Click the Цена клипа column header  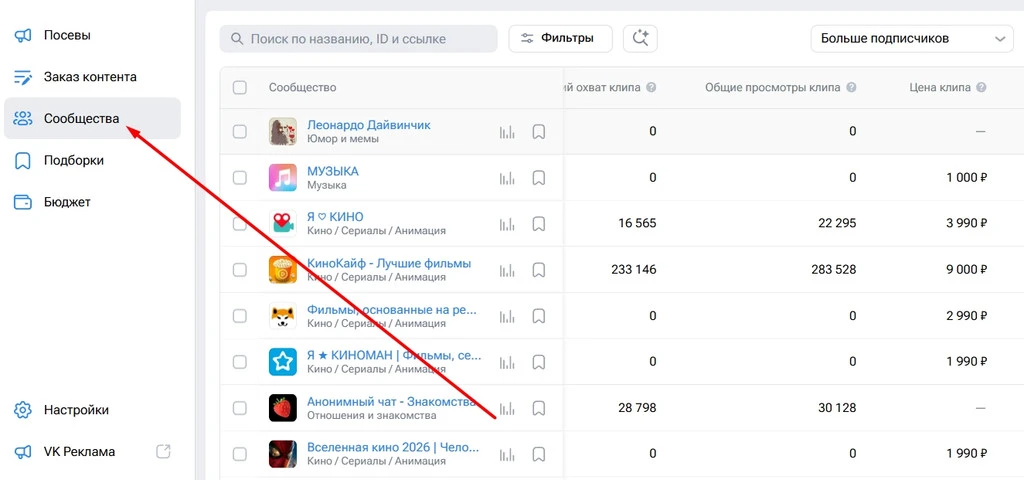click(940, 88)
